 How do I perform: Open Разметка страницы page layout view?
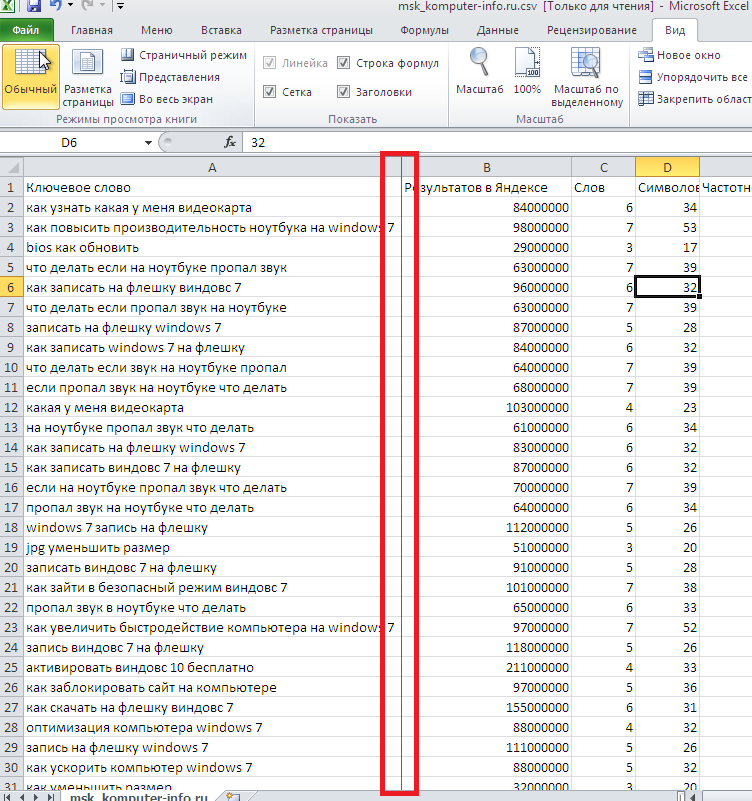tap(88, 77)
